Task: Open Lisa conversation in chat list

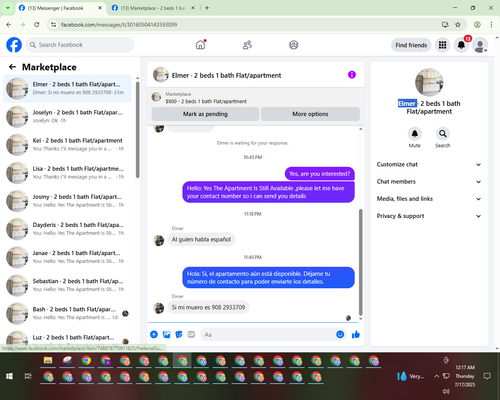Action: pos(67,173)
